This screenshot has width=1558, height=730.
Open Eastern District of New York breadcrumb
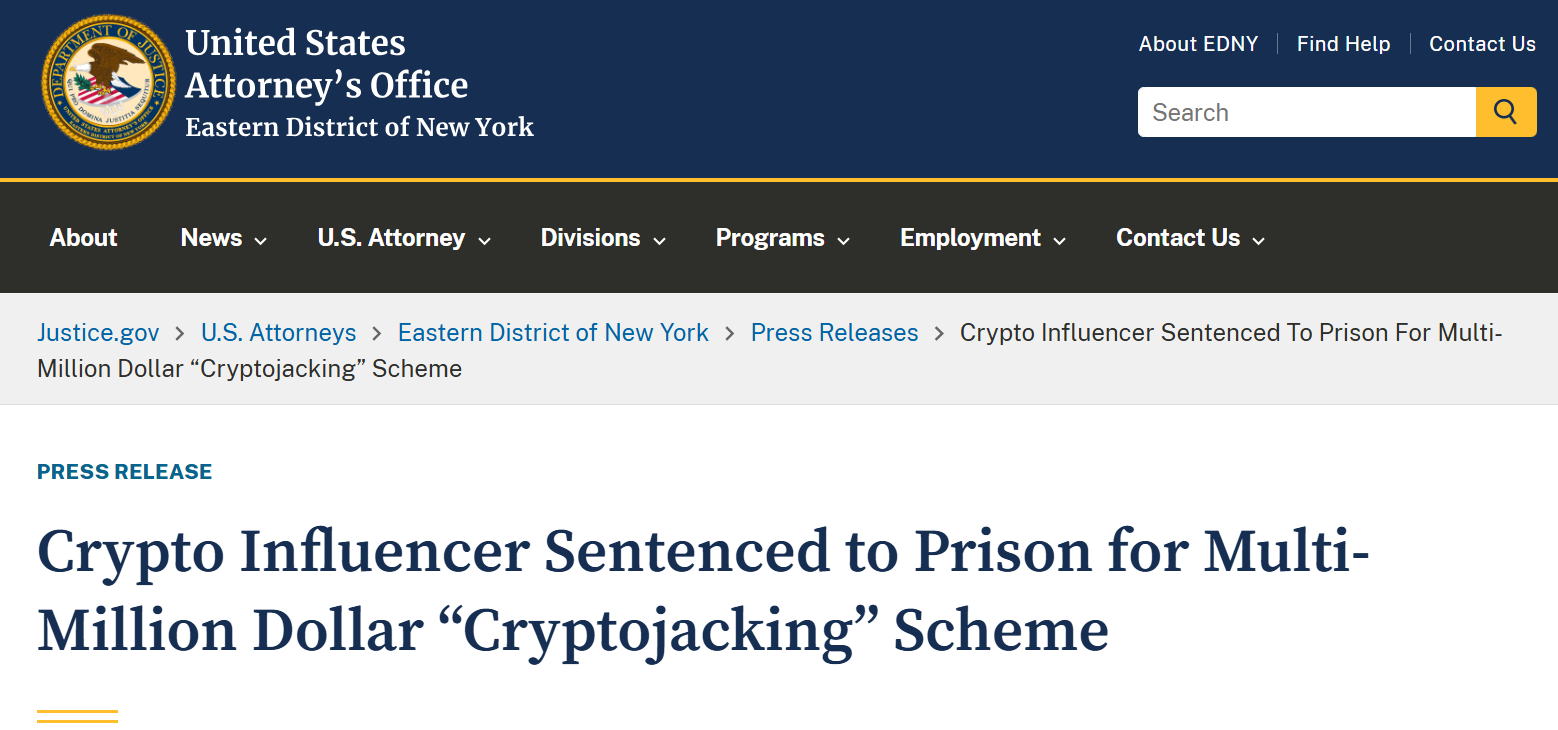click(553, 333)
